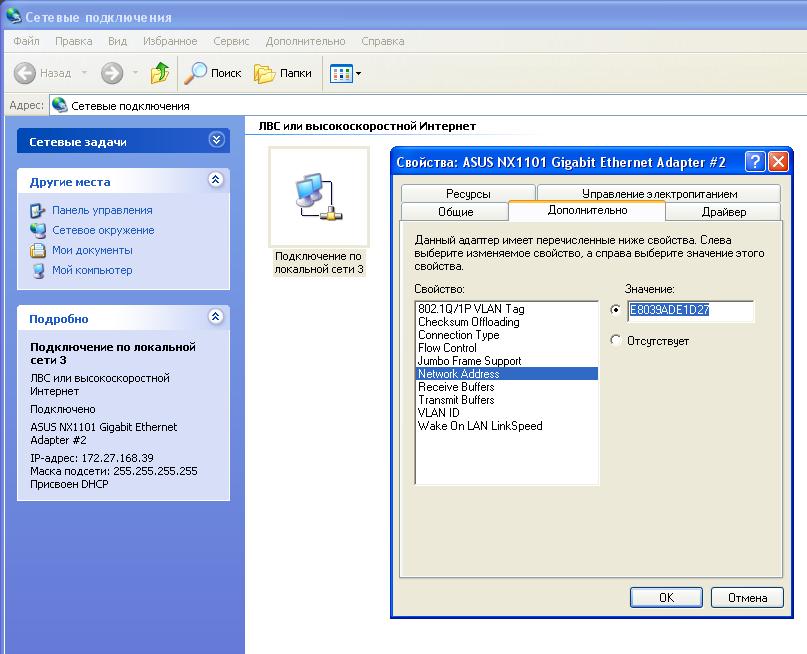The width and height of the screenshot is (807, 654).
Task: Click the Network Connections title bar icon
Action: (x=14, y=15)
